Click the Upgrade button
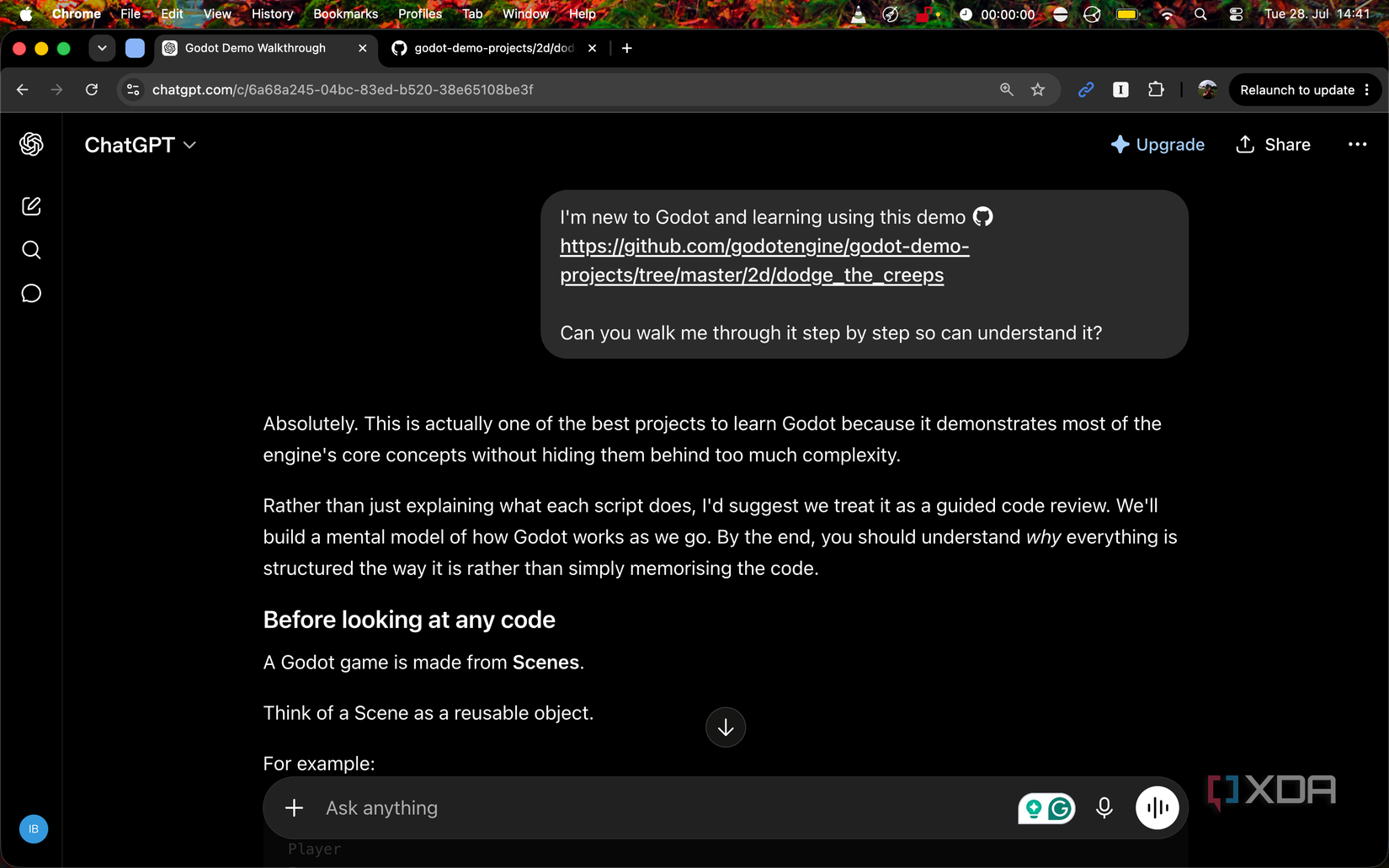Screen dimensions: 1389x868 coord(1157,145)
